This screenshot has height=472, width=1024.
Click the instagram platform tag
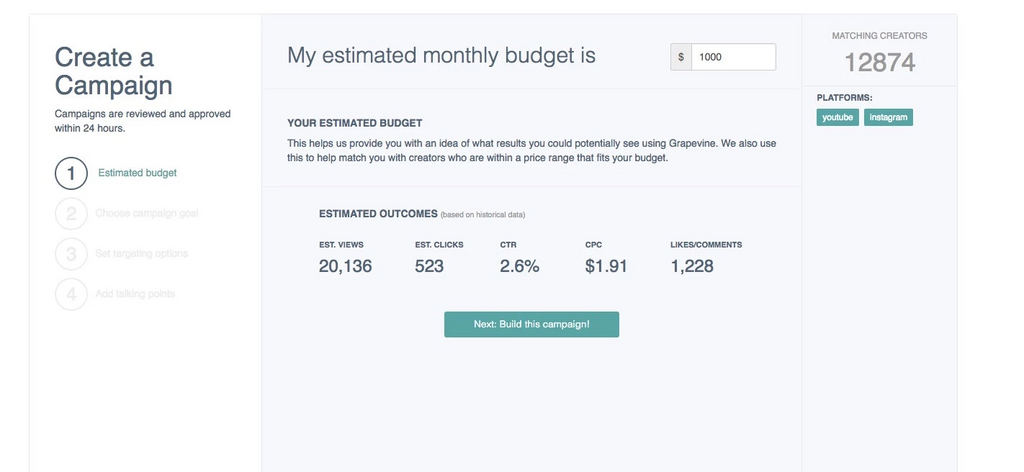(x=888, y=118)
